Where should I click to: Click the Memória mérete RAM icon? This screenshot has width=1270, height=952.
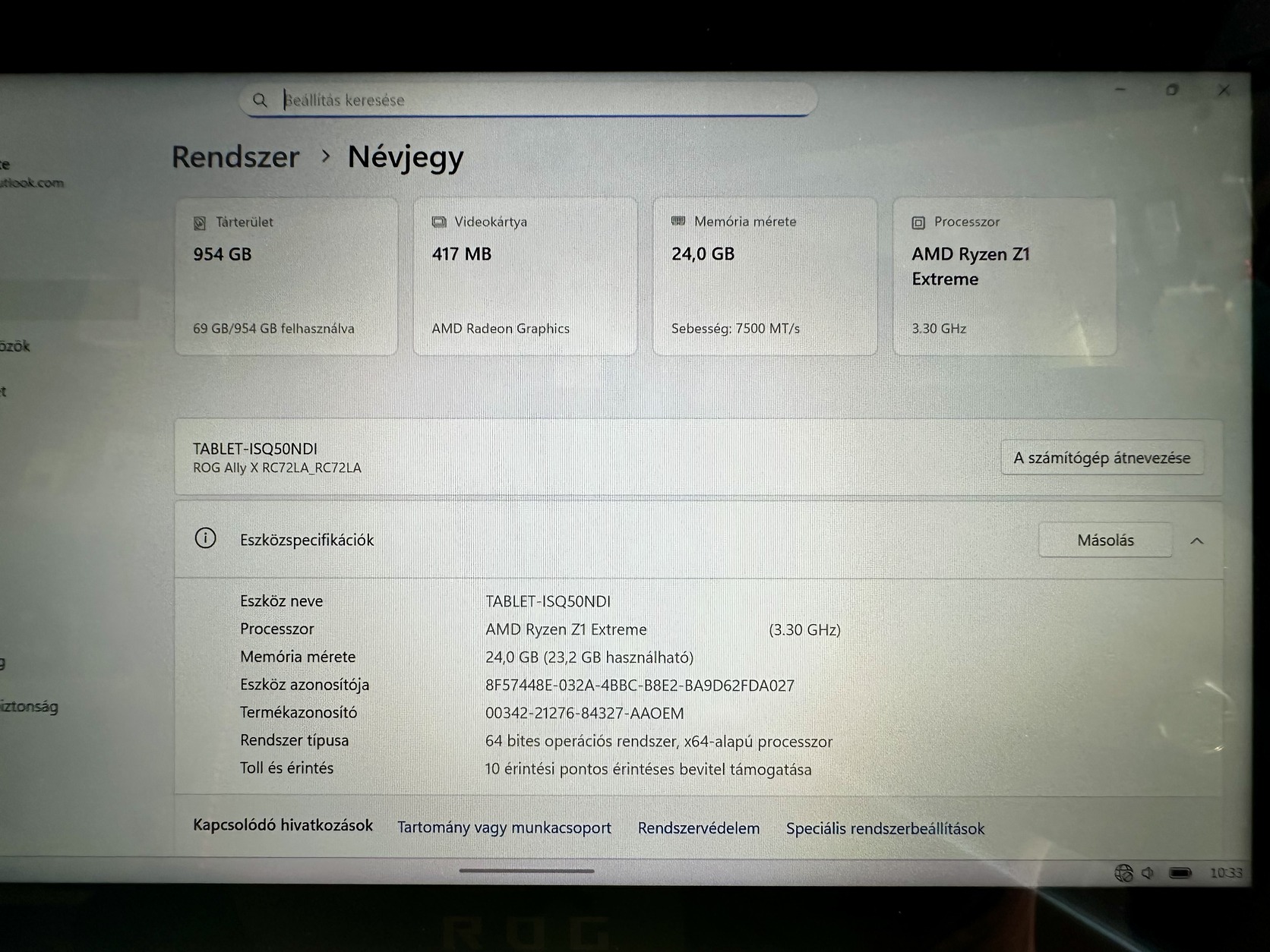678,221
